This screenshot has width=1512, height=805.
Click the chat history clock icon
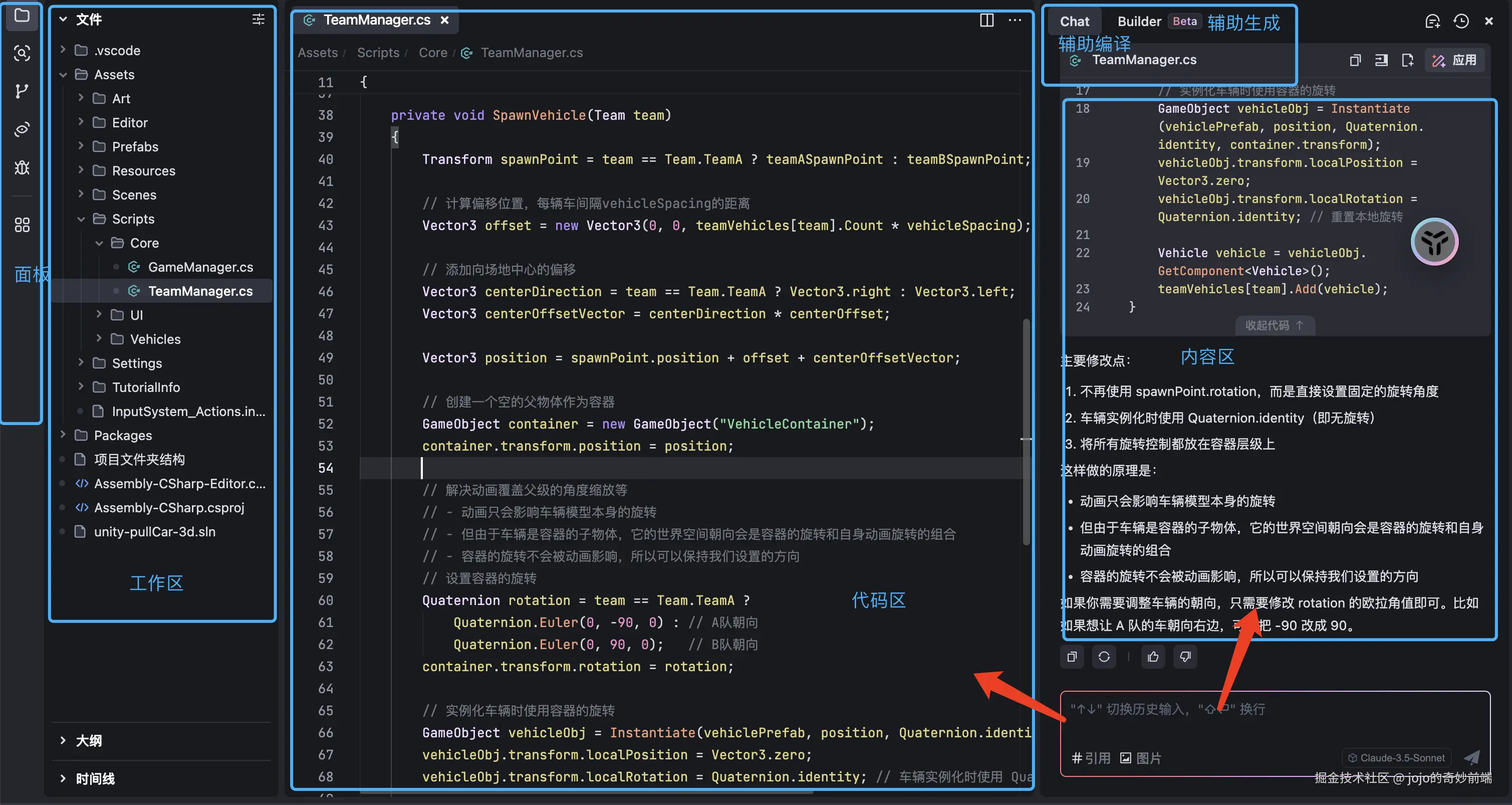tap(1461, 21)
